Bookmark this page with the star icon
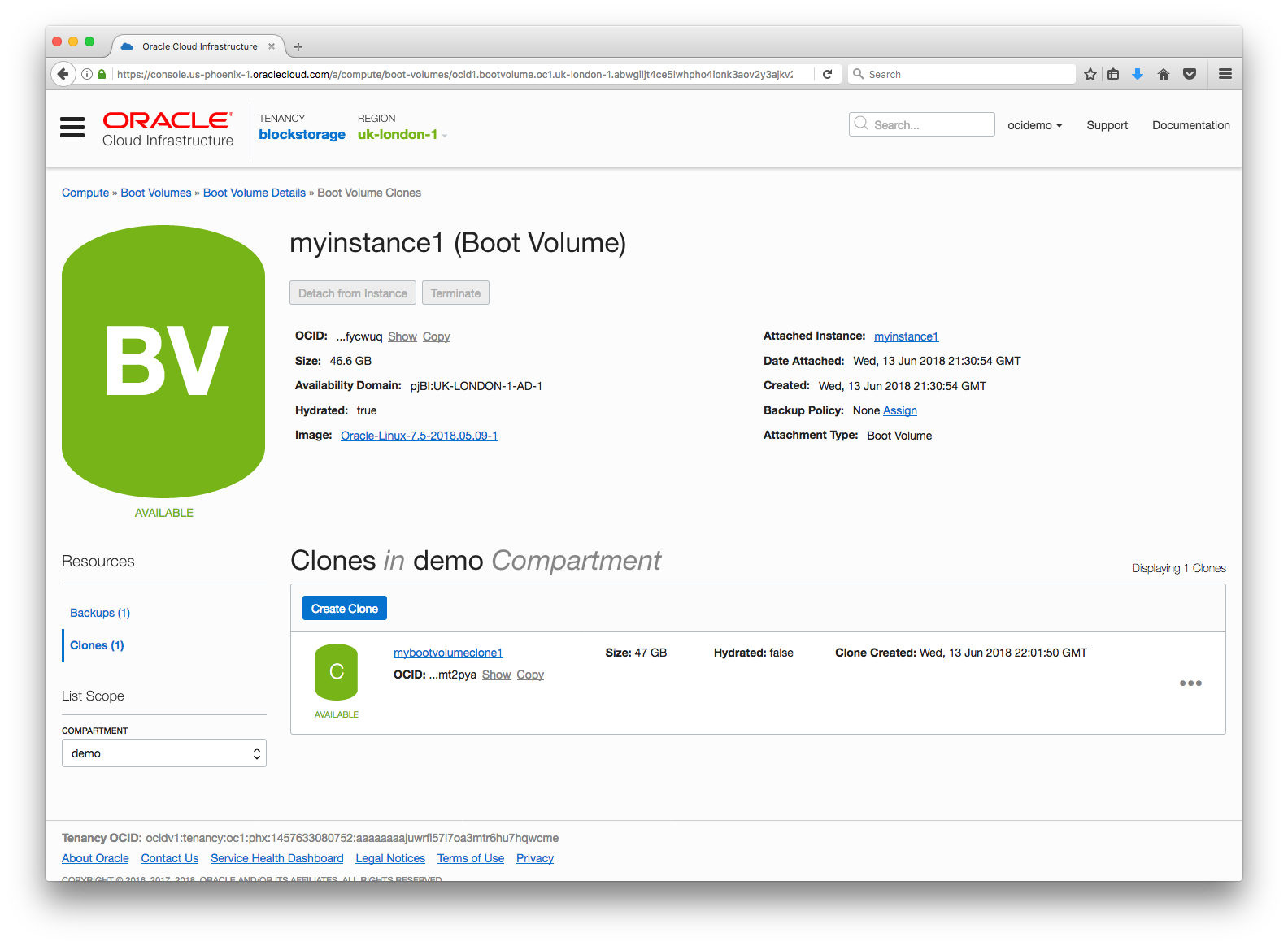The image size is (1288, 946). tap(1090, 74)
